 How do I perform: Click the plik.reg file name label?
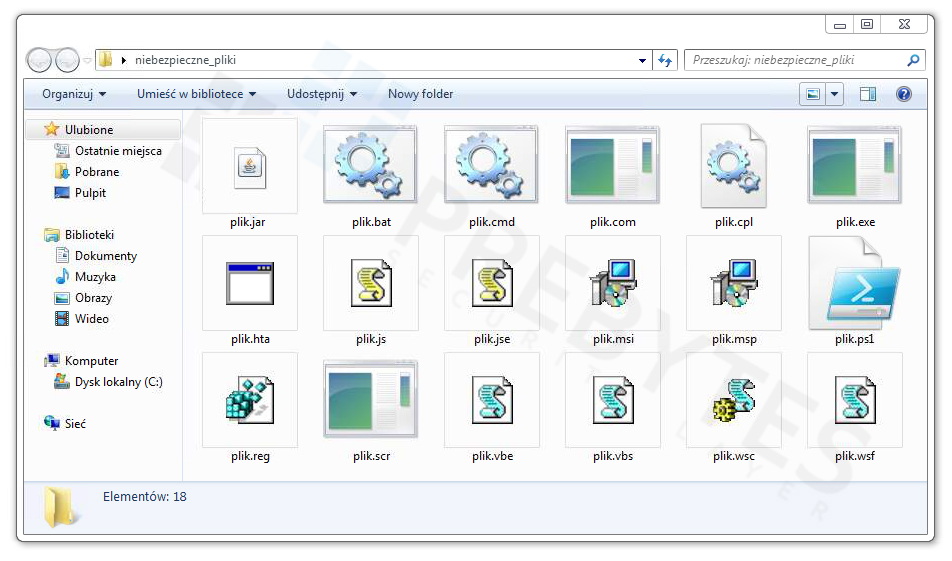tap(250, 456)
